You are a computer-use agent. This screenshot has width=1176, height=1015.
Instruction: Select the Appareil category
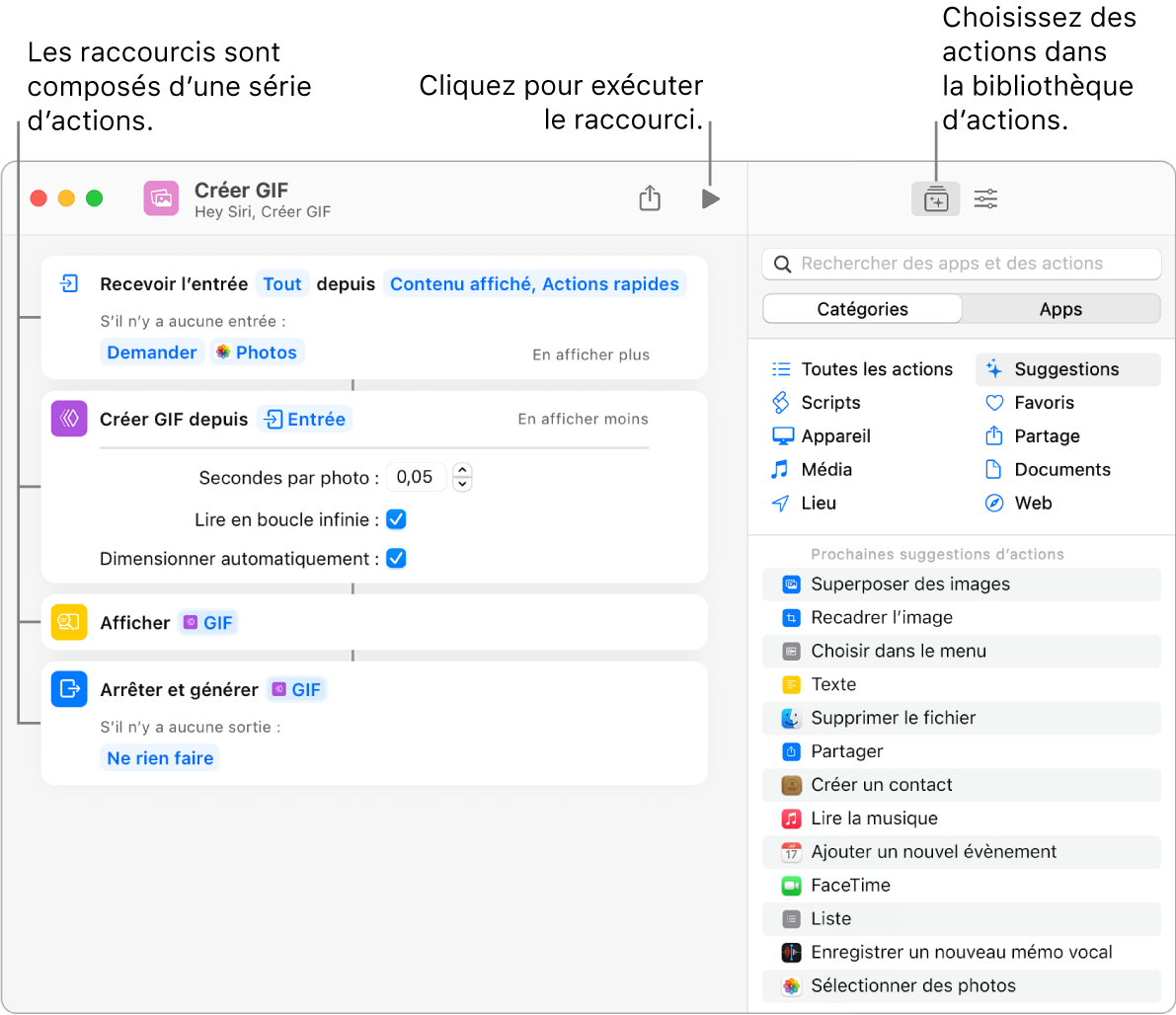[x=822, y=435]
